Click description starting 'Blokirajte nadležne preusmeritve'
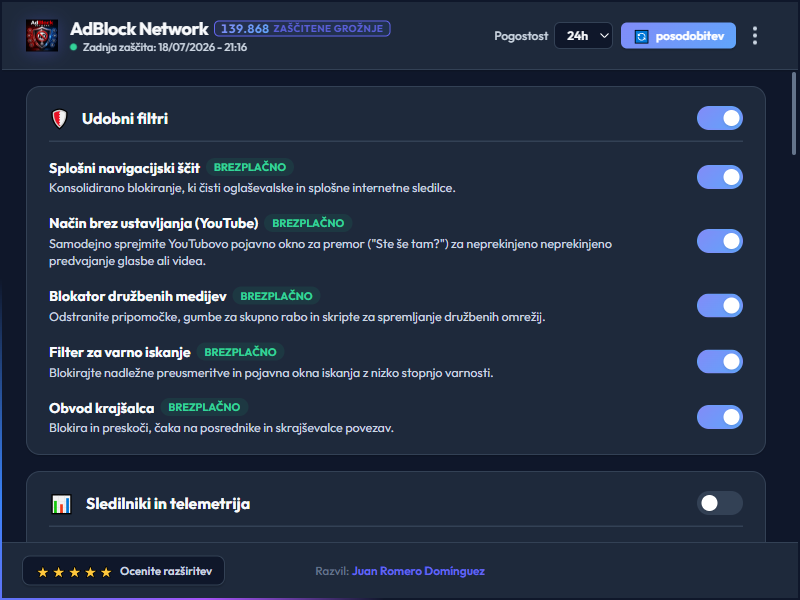 pyautogui.click(x=271, y=373)
